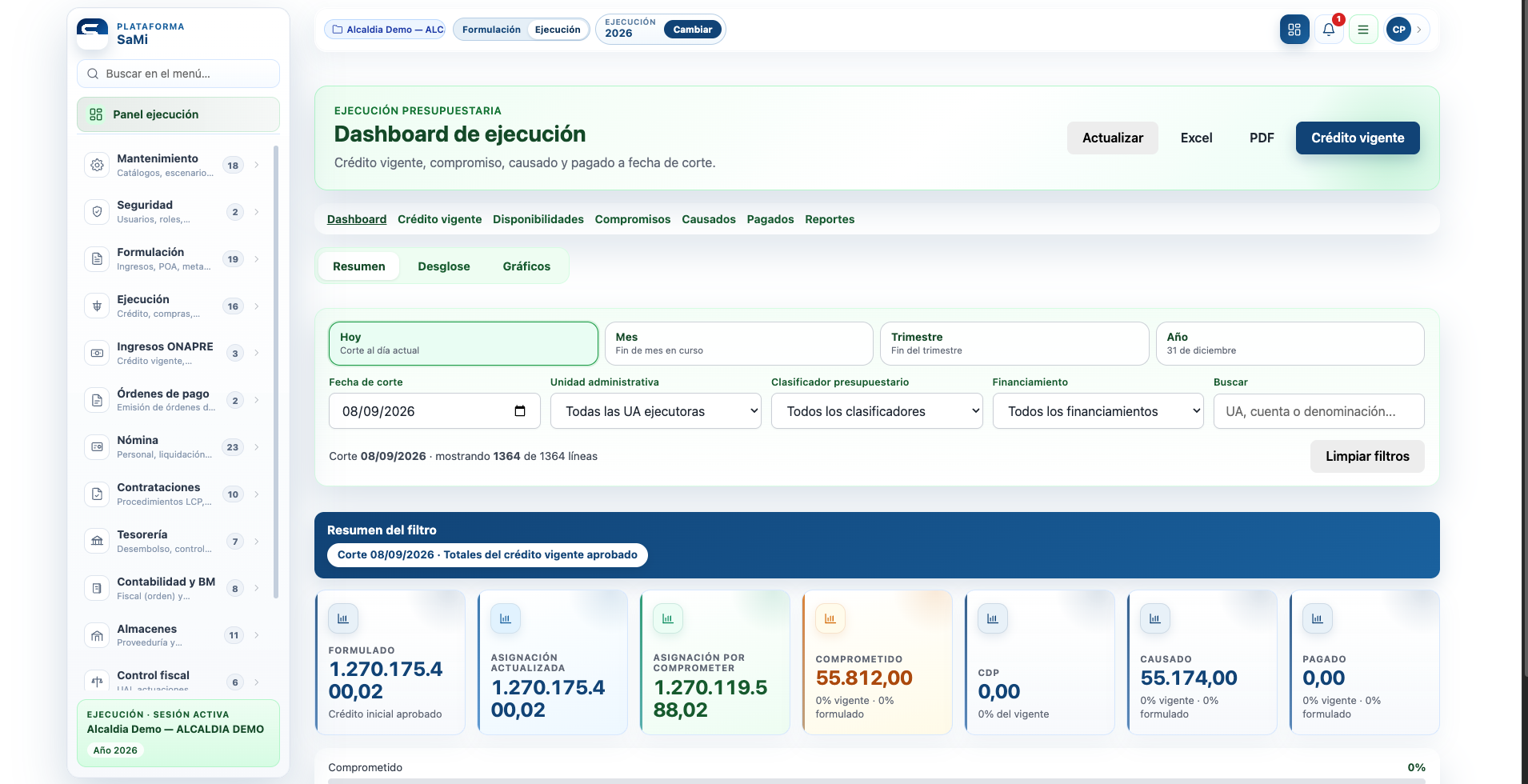
Task: Export via the Excel button
Action: point(1196,138)
